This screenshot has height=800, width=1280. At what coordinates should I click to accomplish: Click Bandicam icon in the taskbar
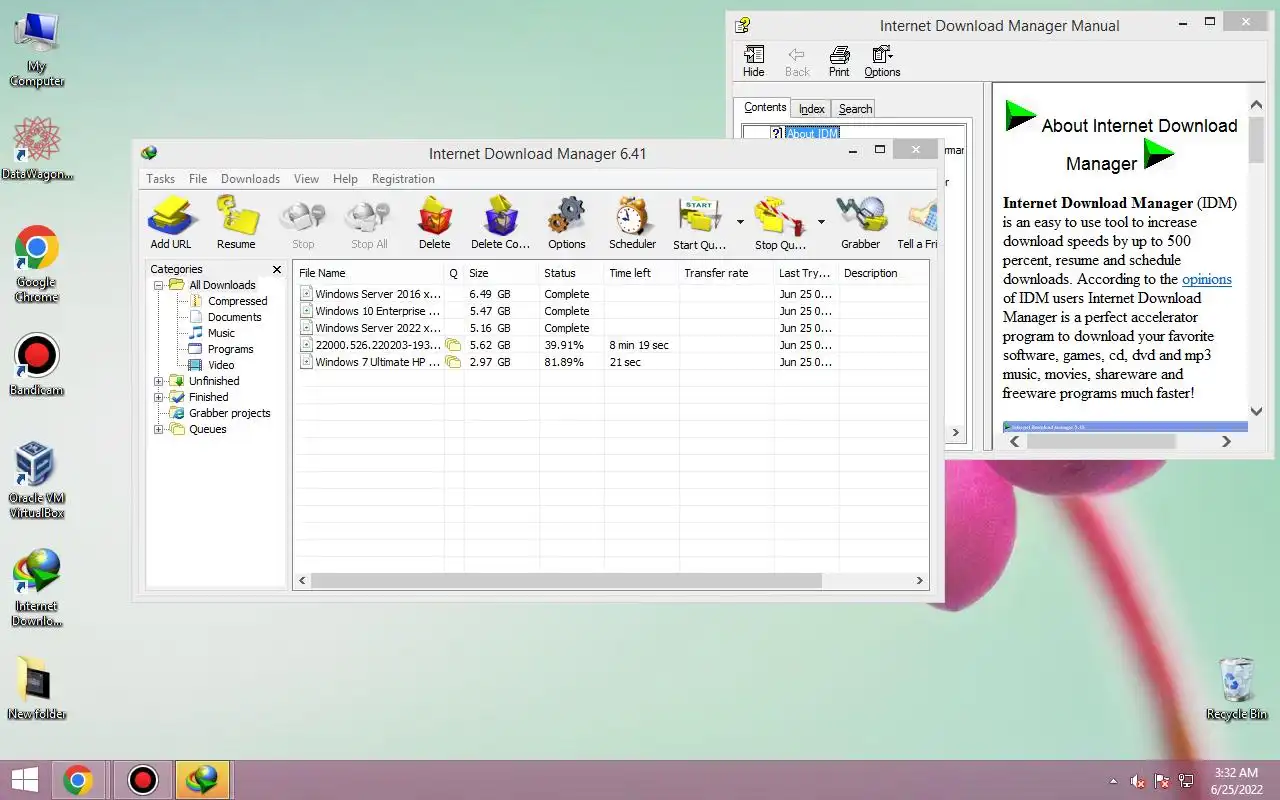[x=143, y=779]
